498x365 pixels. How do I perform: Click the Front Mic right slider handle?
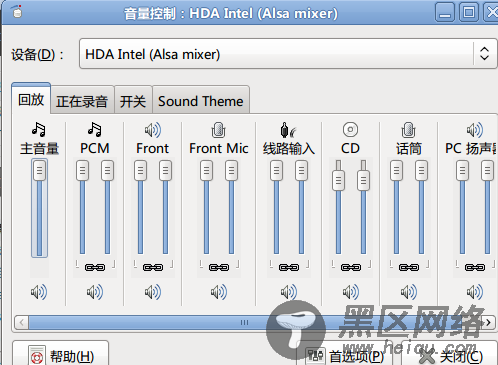point(231,170)
